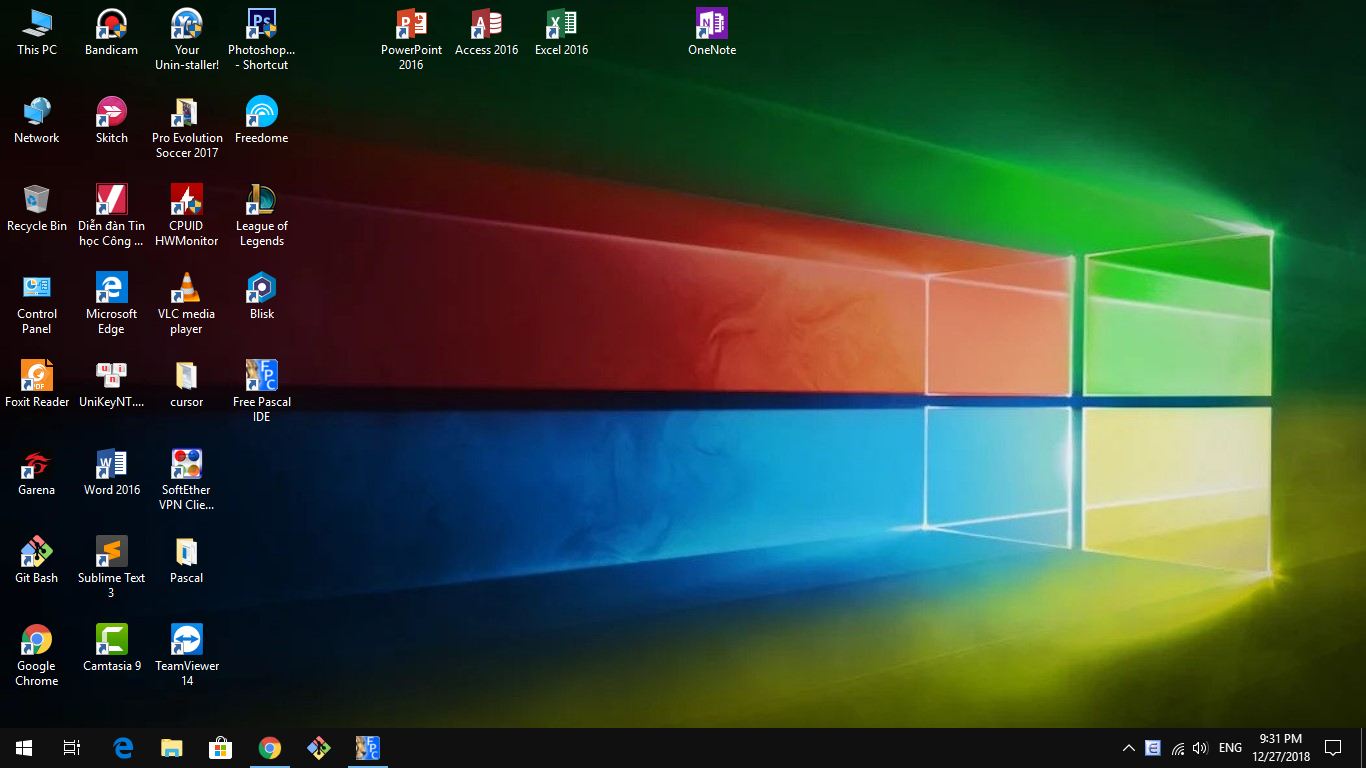Change the ENG input language
Screen dimensions: 1366x768
click(1231, 748)
